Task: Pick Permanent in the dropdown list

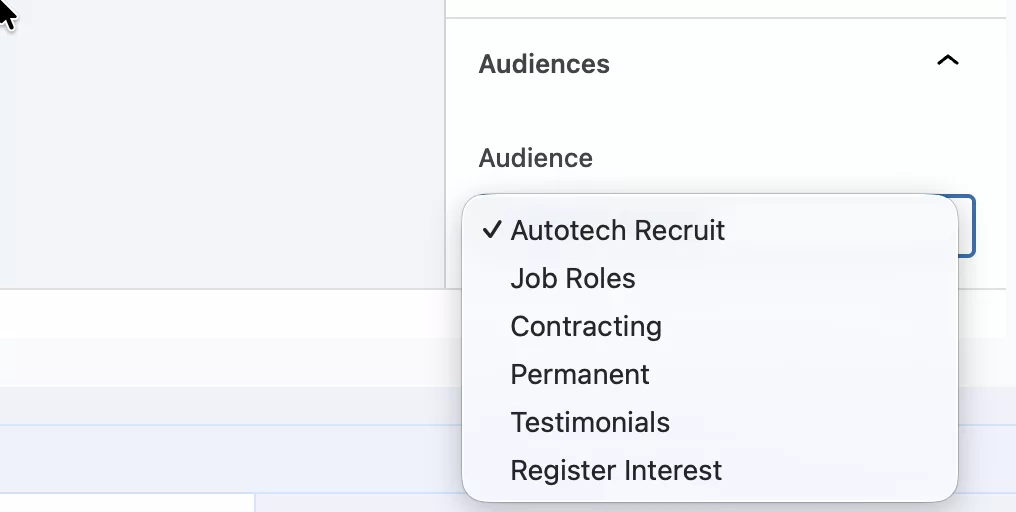Action: point(579,374)
